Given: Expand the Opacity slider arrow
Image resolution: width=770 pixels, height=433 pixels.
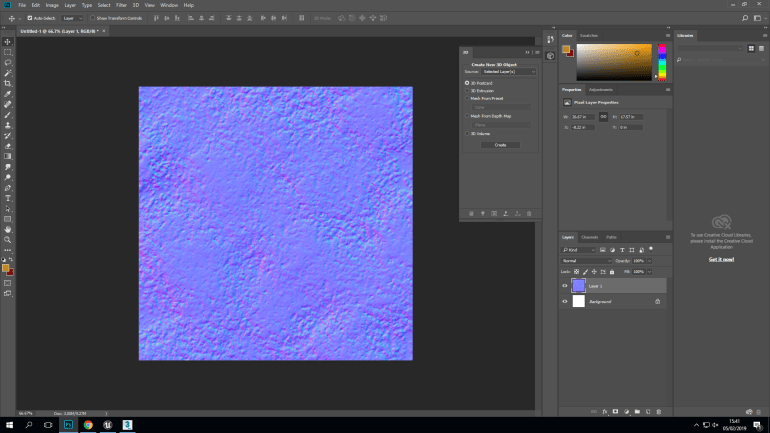Looking at the screenshot, I should 649,261.
